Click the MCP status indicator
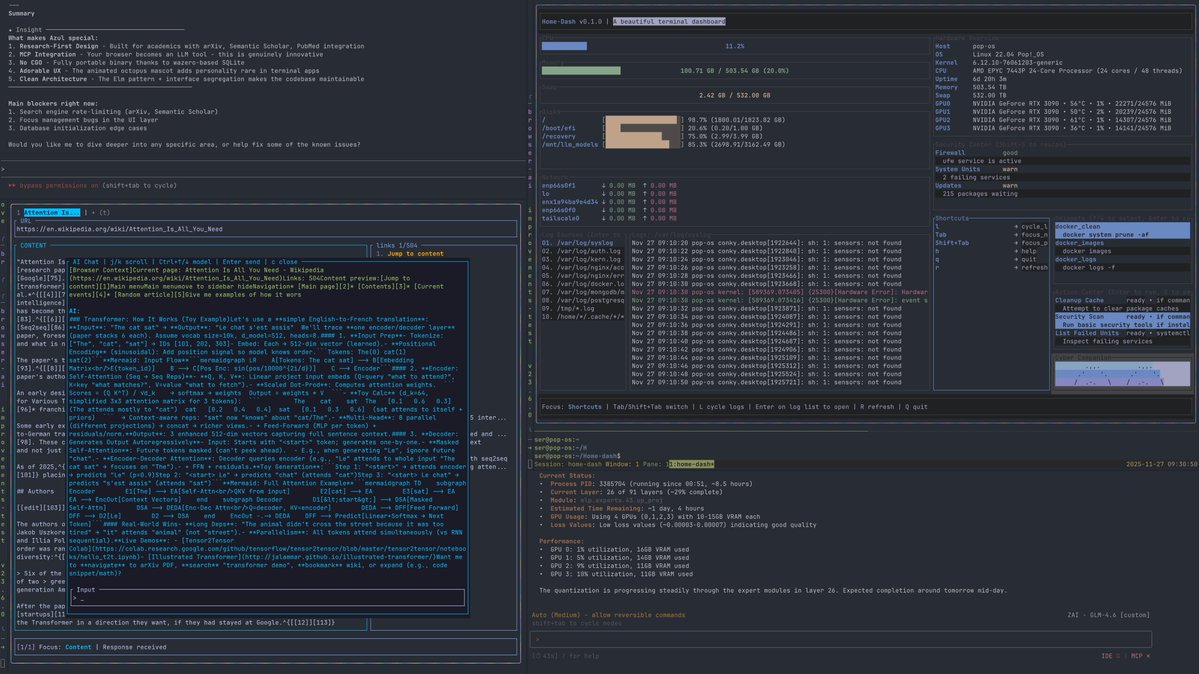This screenshot has width=1199, height=674. click(x=1140, y=656)
